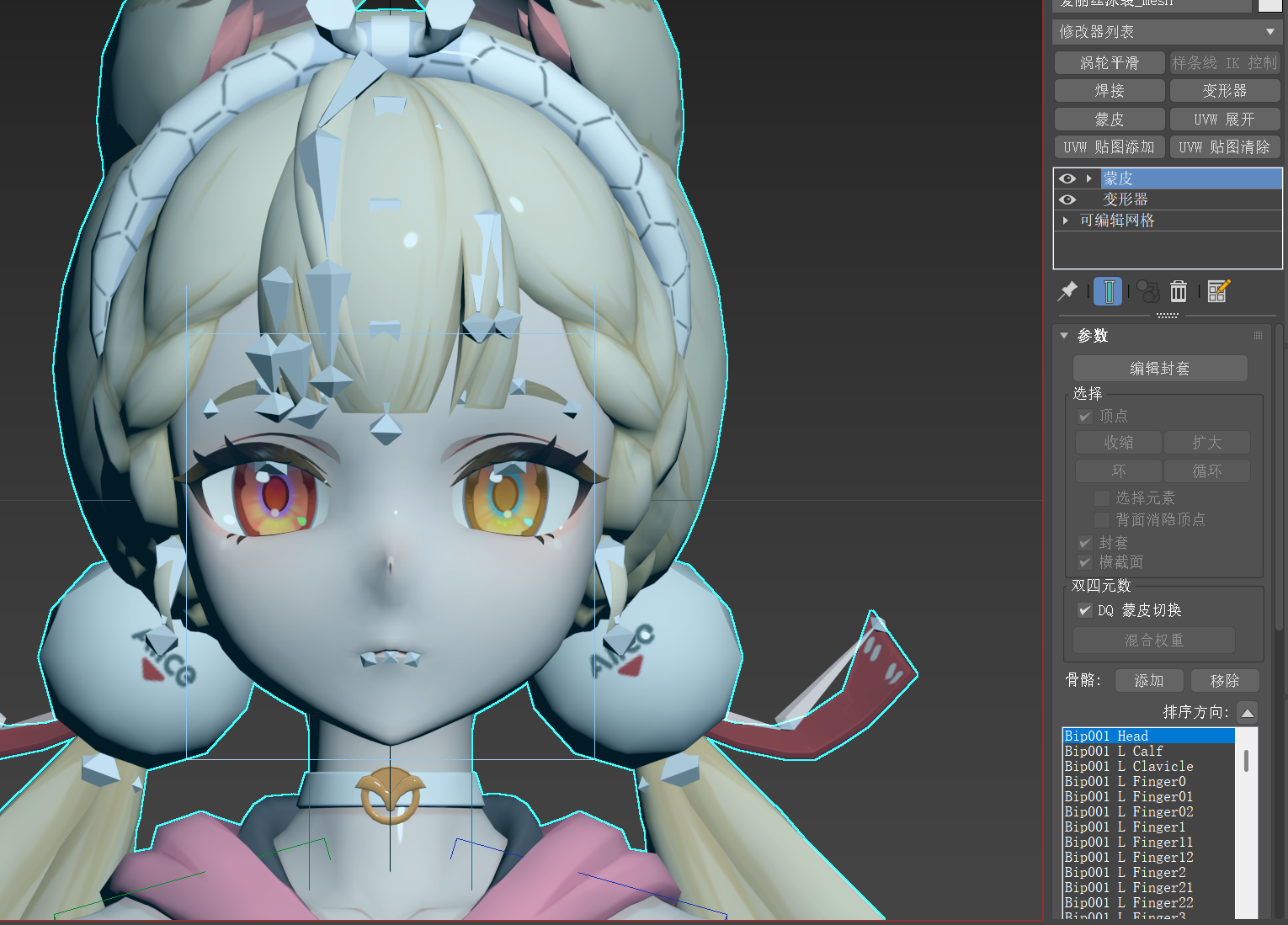Click the 参数 rollout grip dots icon

(x=1258, y=336)
